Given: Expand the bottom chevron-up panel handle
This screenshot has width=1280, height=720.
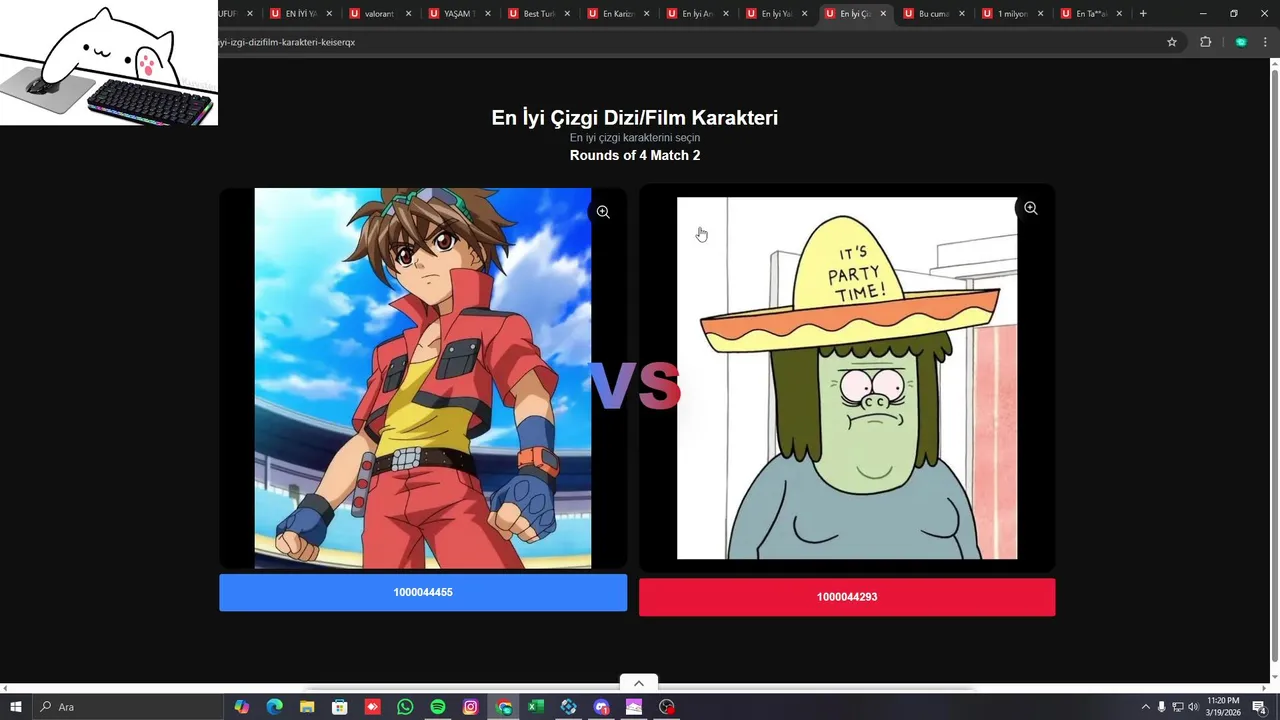Looking at the screenshot, I should click(639, 684).
